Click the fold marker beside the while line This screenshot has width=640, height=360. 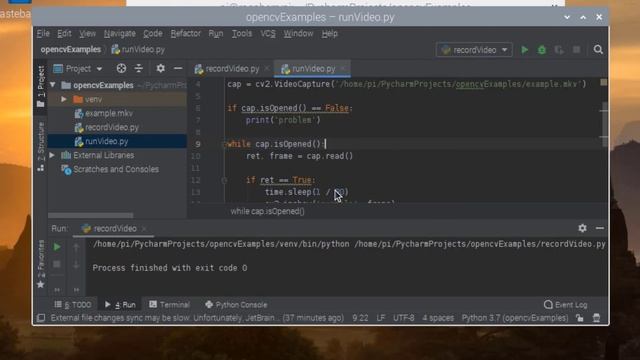224,144
